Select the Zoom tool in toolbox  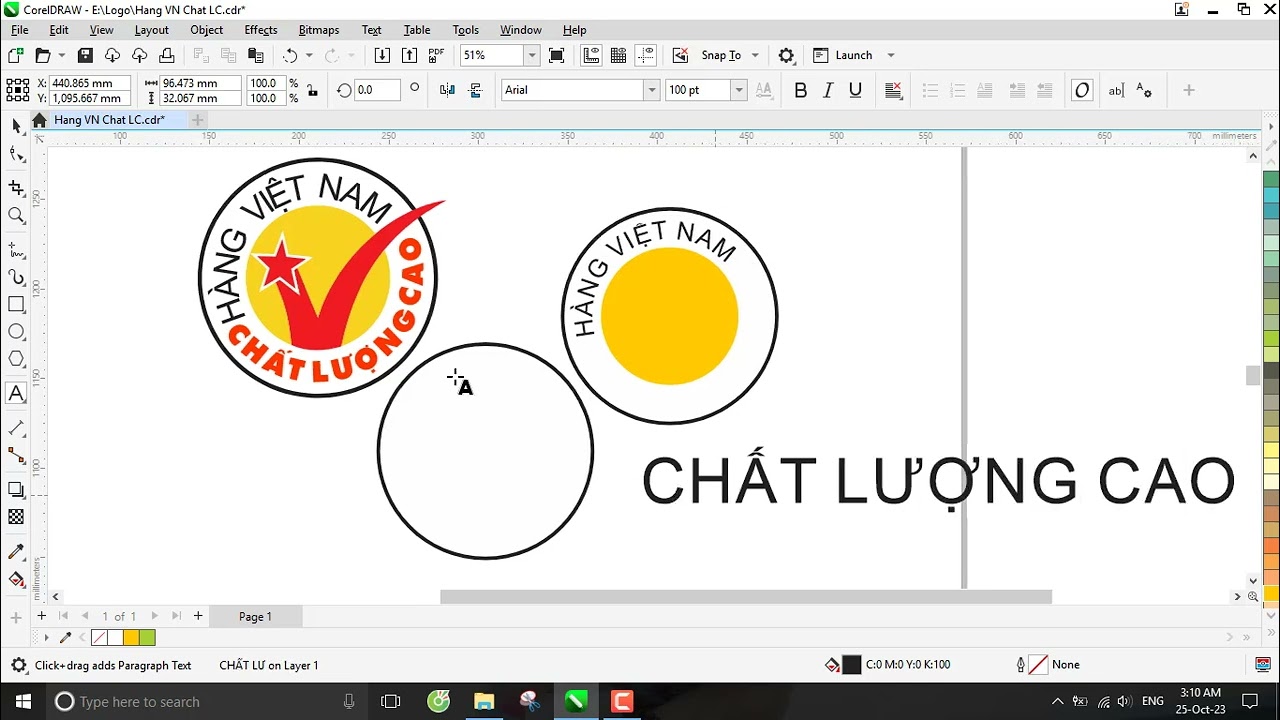(x=16, y=215)
